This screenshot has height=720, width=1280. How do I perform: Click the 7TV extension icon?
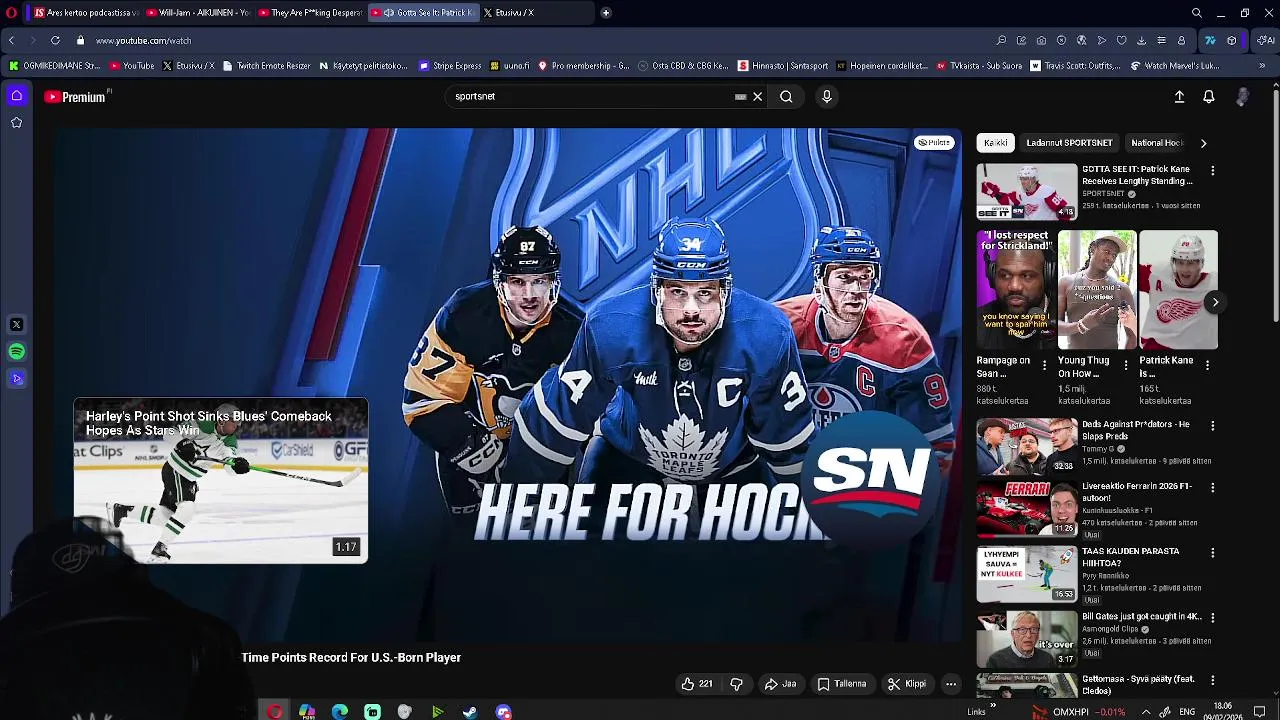[x=1210, y=41]
